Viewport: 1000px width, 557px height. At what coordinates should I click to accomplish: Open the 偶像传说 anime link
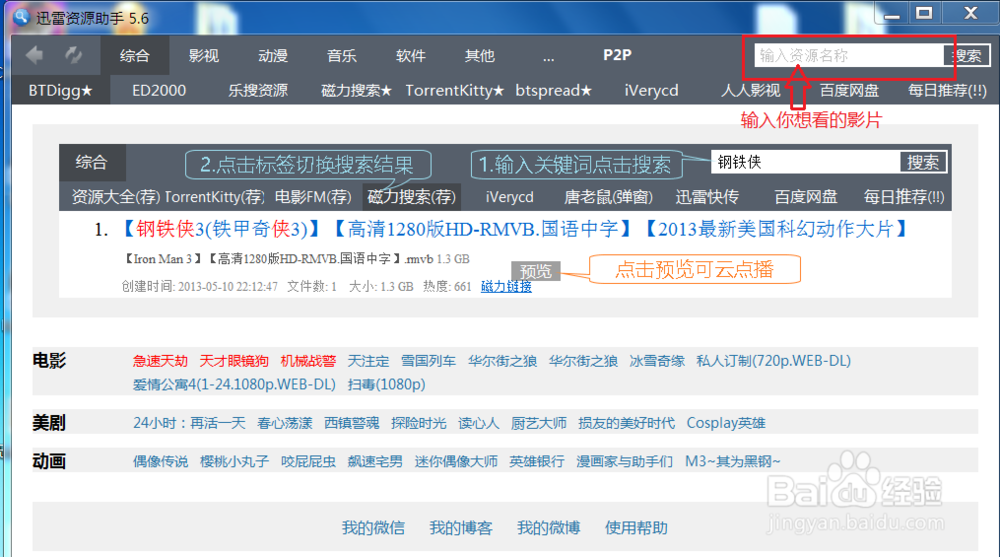click(x=161, y=461)
